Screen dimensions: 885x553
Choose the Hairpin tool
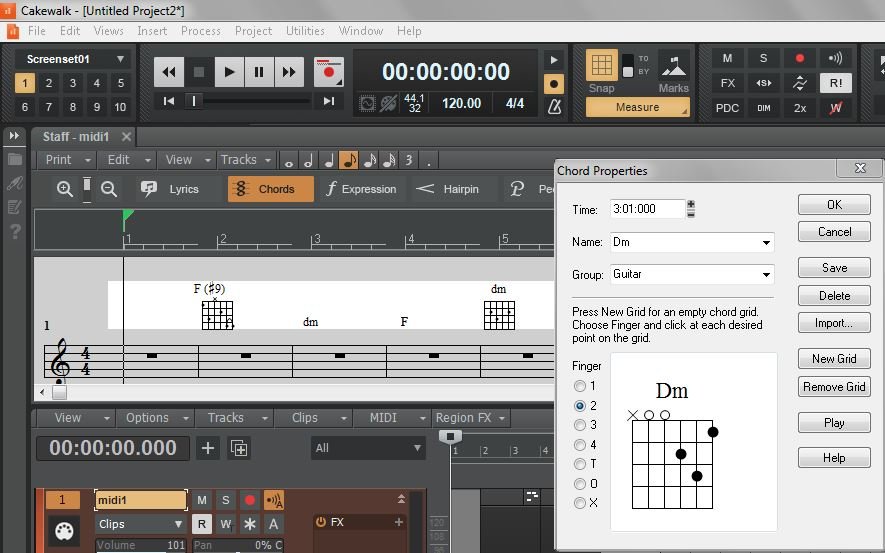447,189
